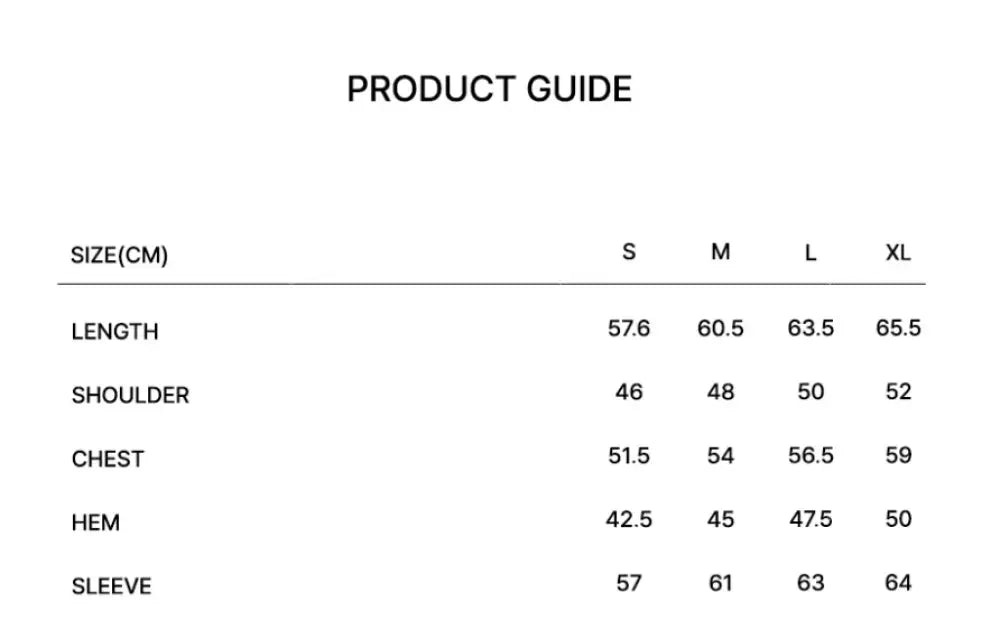Click the chest value 56.5 for L

click(x=810, y=456)
